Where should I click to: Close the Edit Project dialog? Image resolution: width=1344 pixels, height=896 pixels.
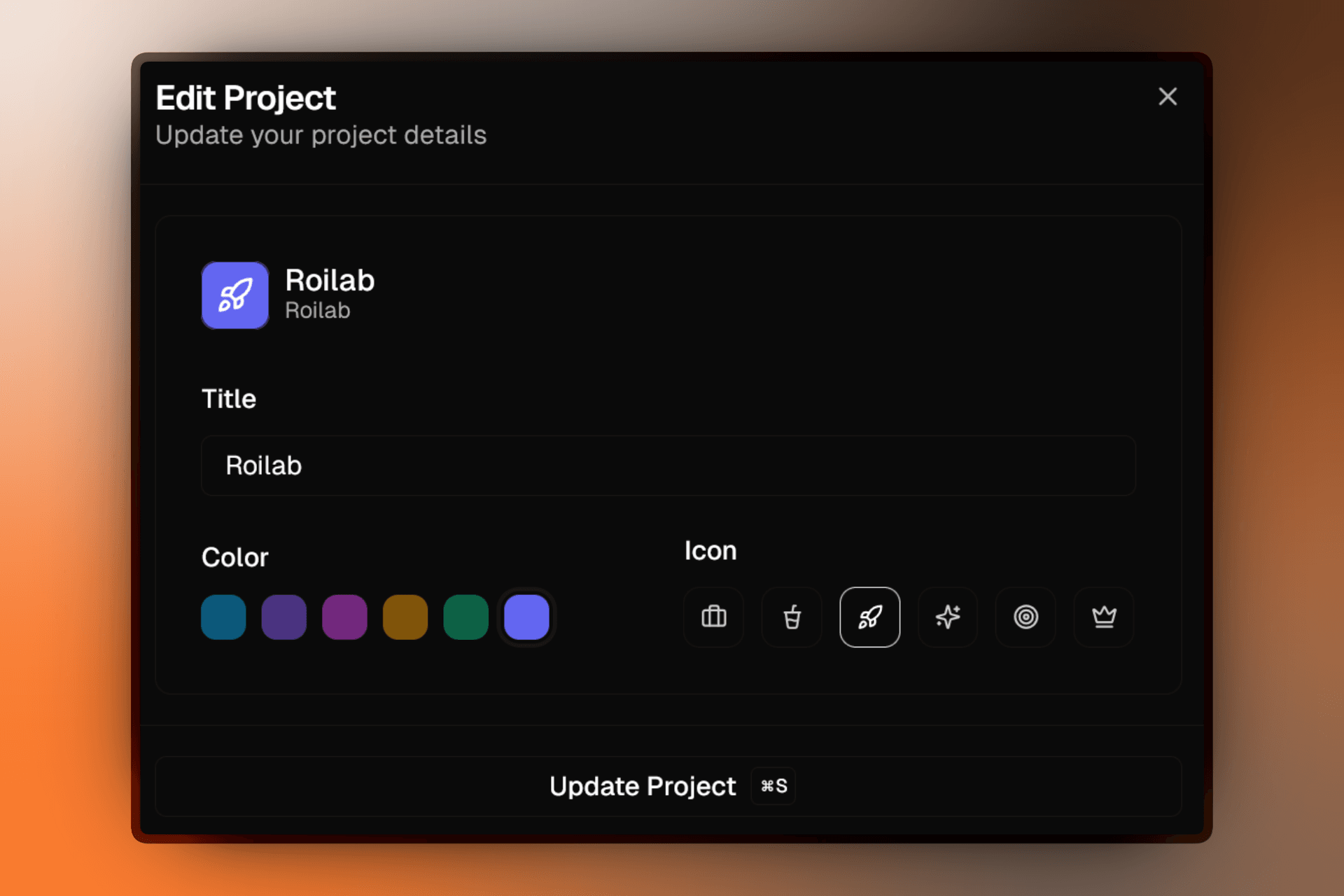[x=1168, y=97]
